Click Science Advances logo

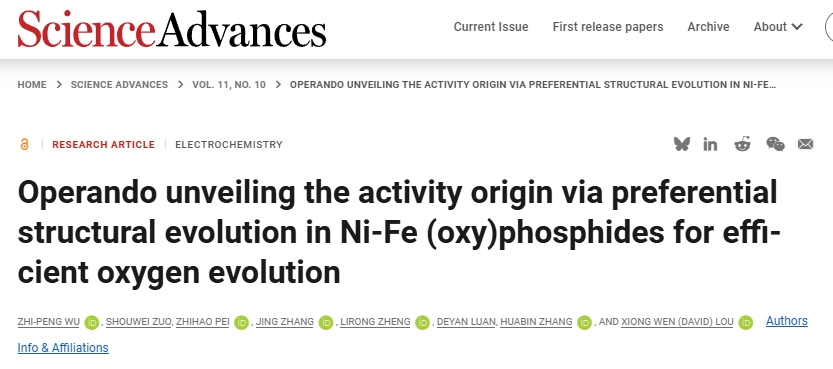pyautogui.click(x=172, y=28)
